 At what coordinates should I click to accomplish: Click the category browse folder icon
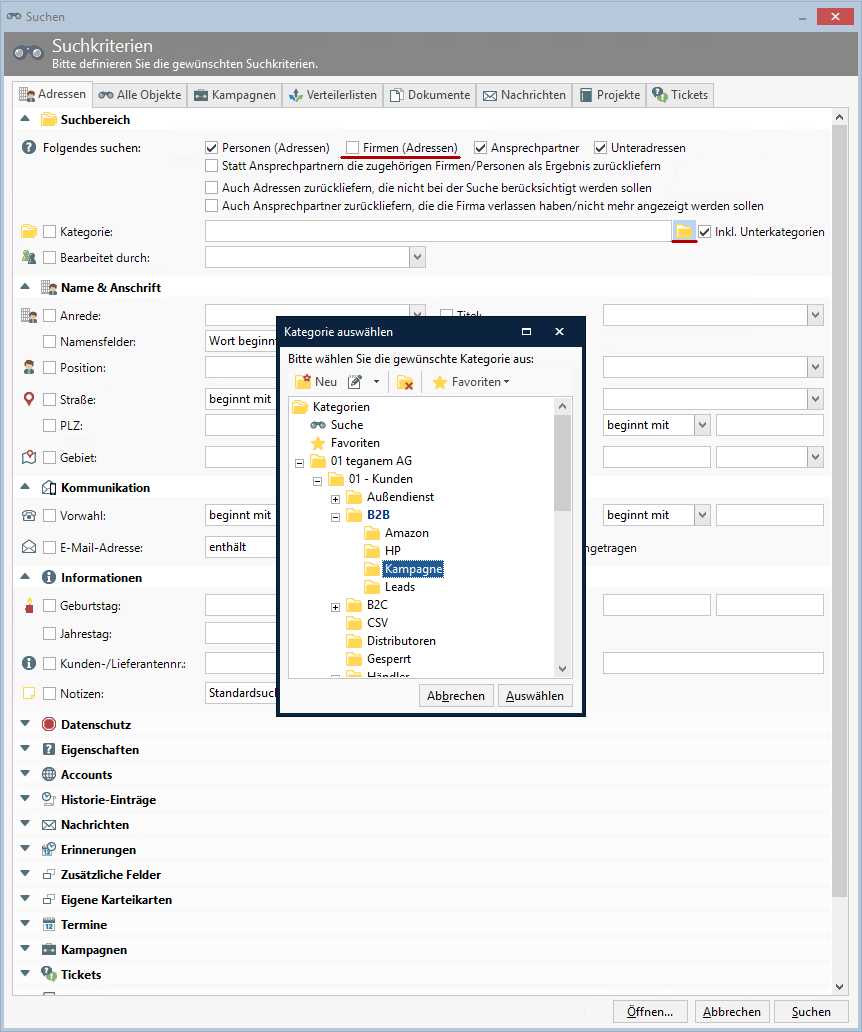[x=684, y=231]
